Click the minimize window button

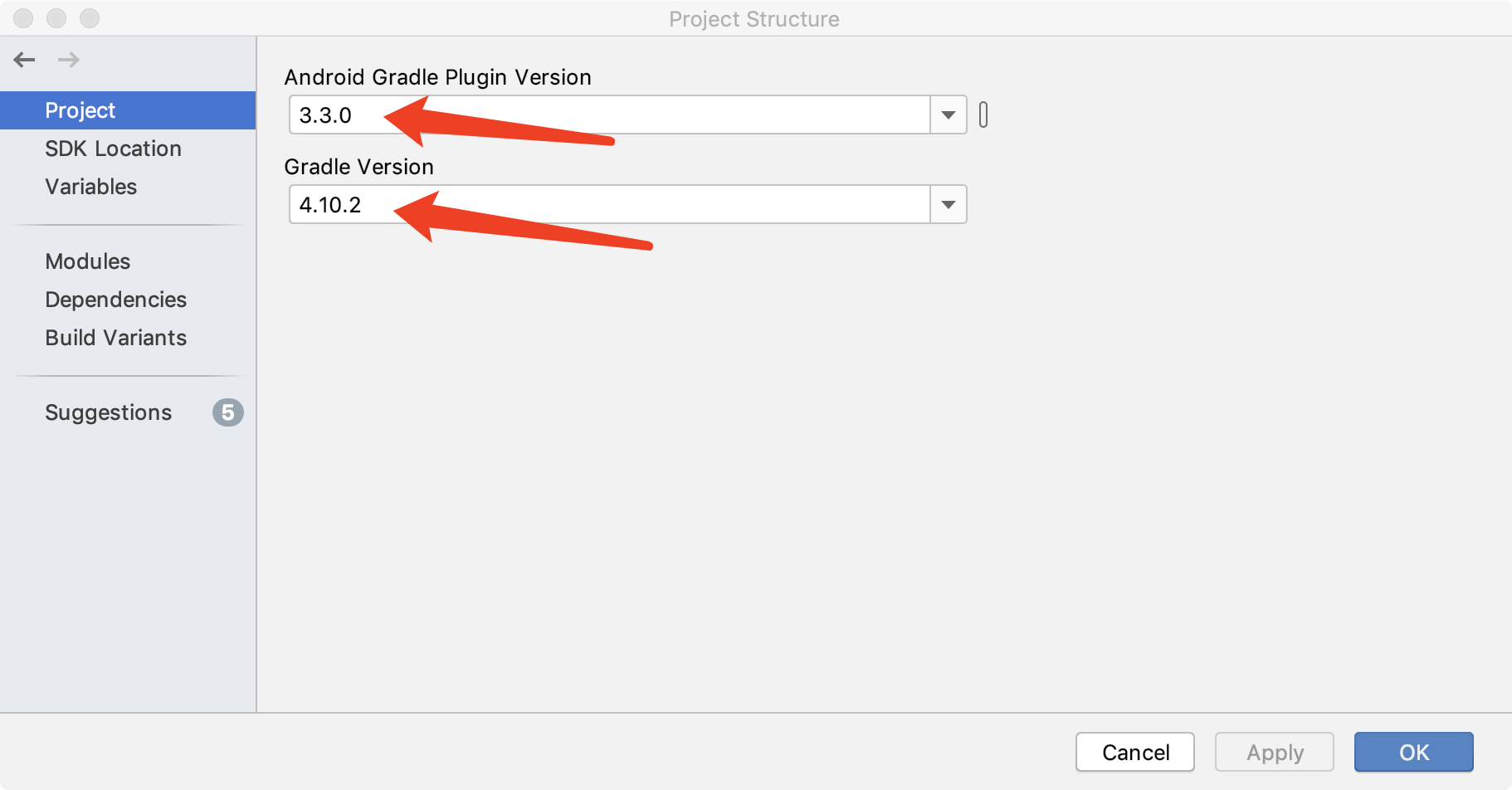56,18
